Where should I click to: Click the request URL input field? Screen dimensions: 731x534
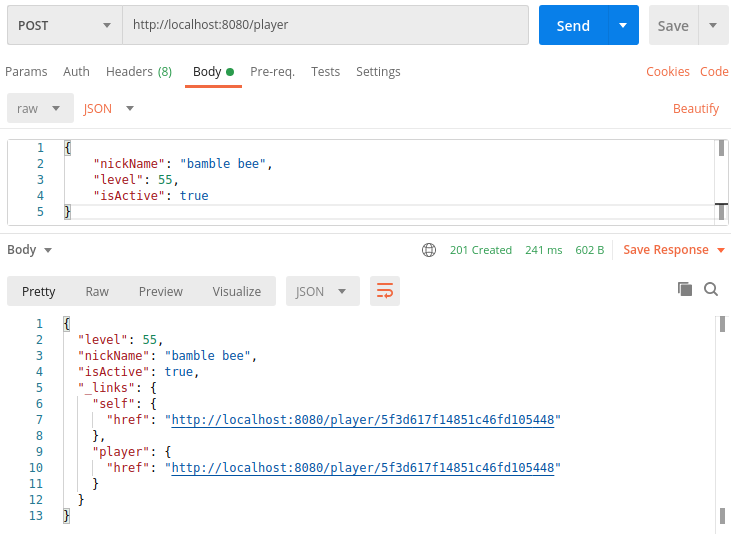click(325, 25)
